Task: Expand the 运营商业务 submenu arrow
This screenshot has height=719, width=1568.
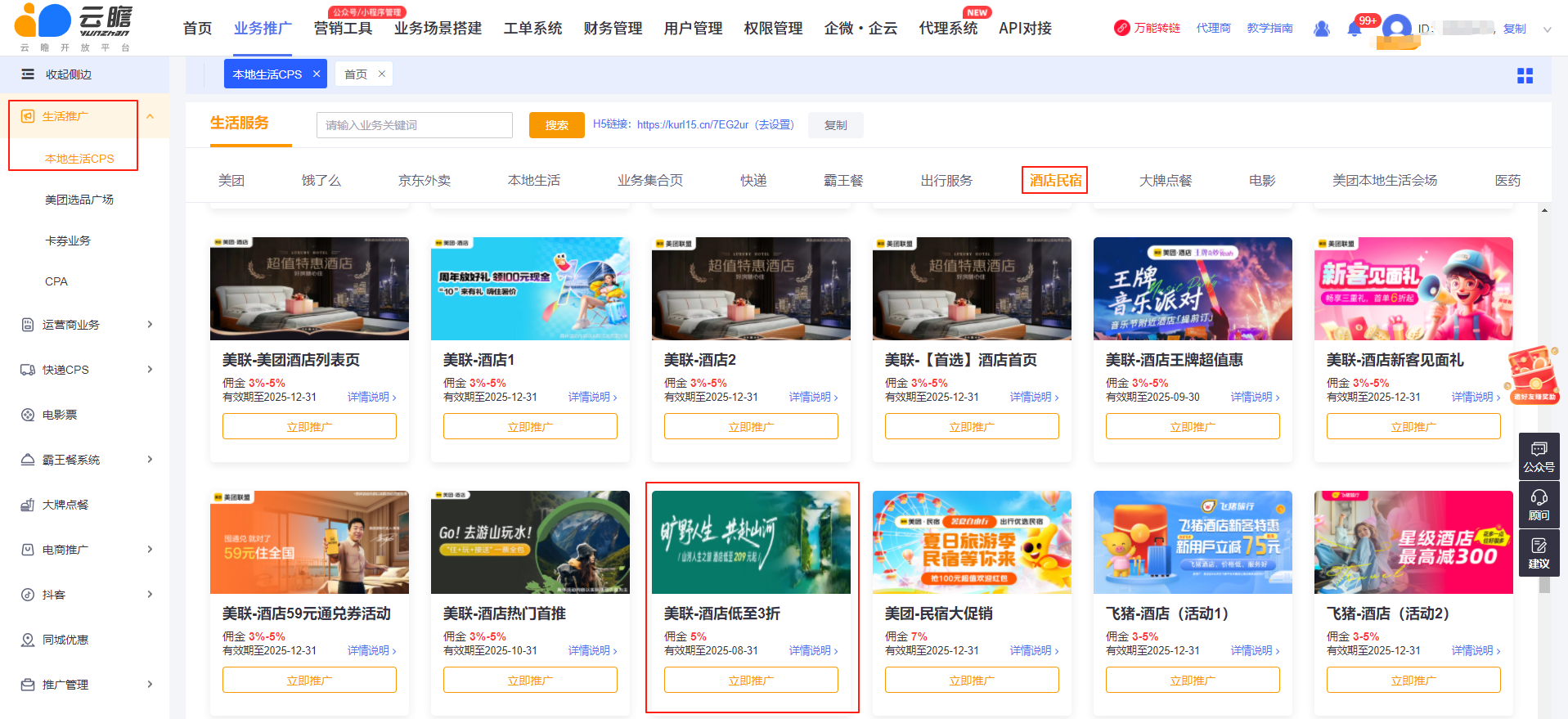Action: [x=151, y=325]
